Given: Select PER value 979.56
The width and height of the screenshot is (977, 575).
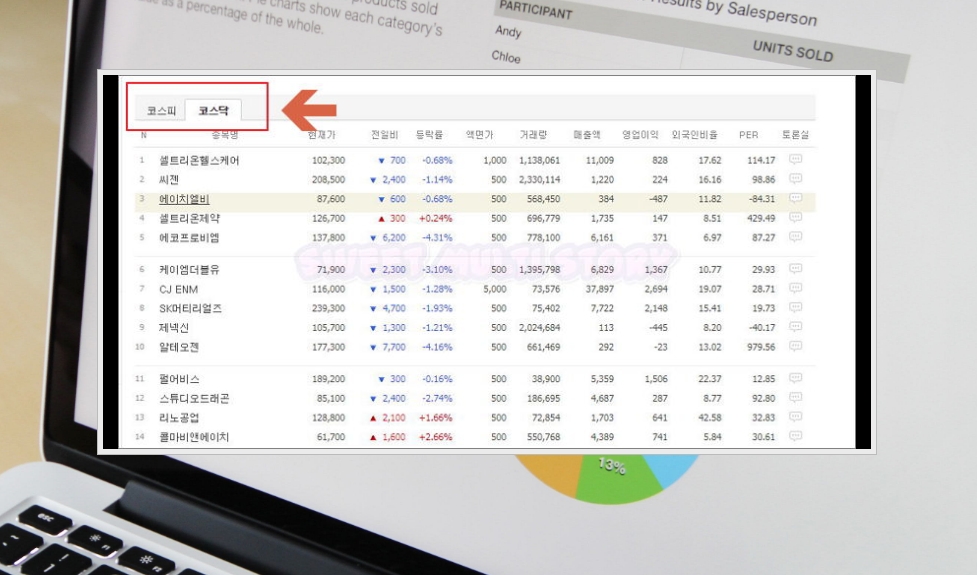Looking at the screenshot, I should click(x=761, y=347).
